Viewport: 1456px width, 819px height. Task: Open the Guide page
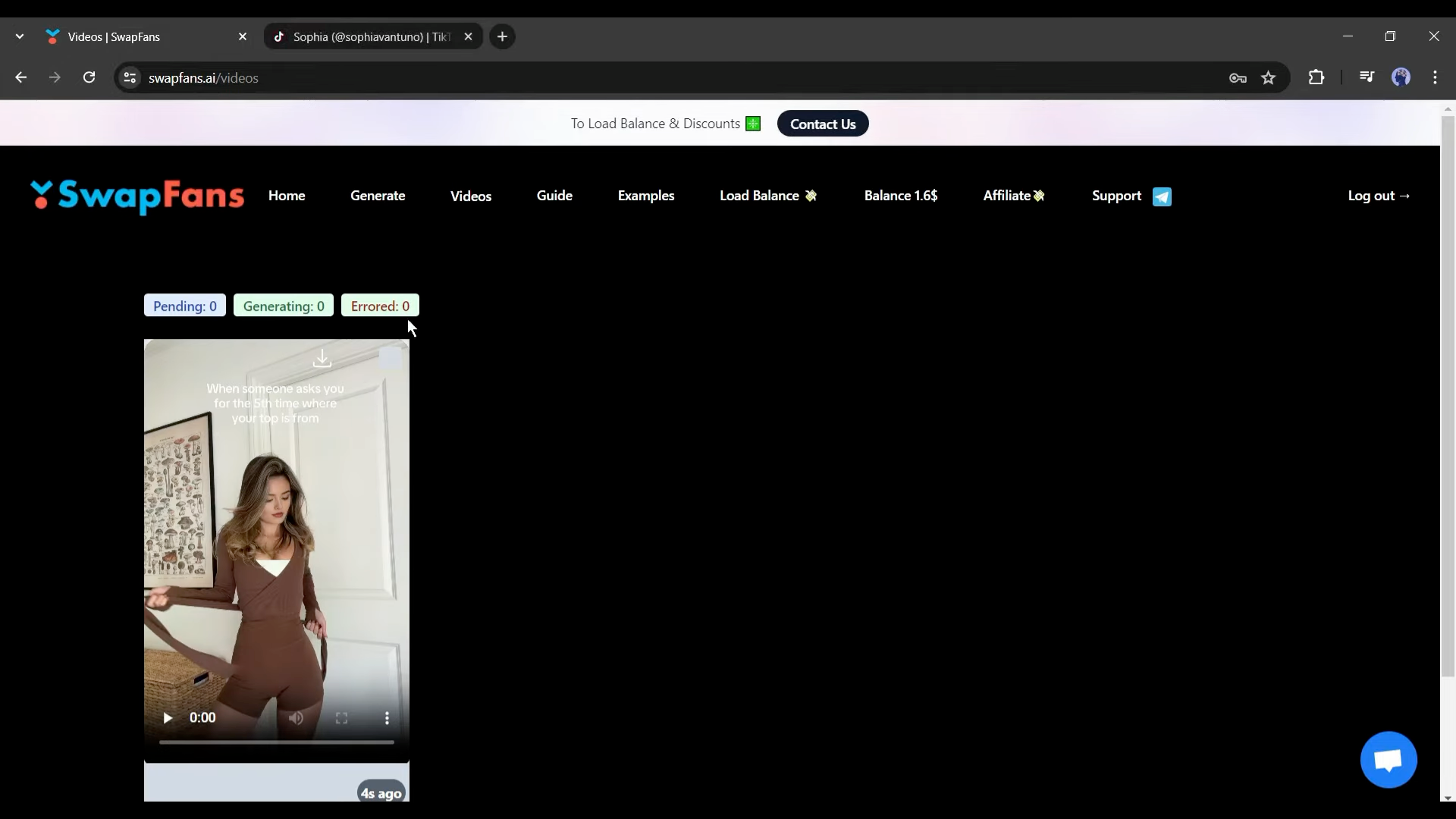tap(554, 196)
